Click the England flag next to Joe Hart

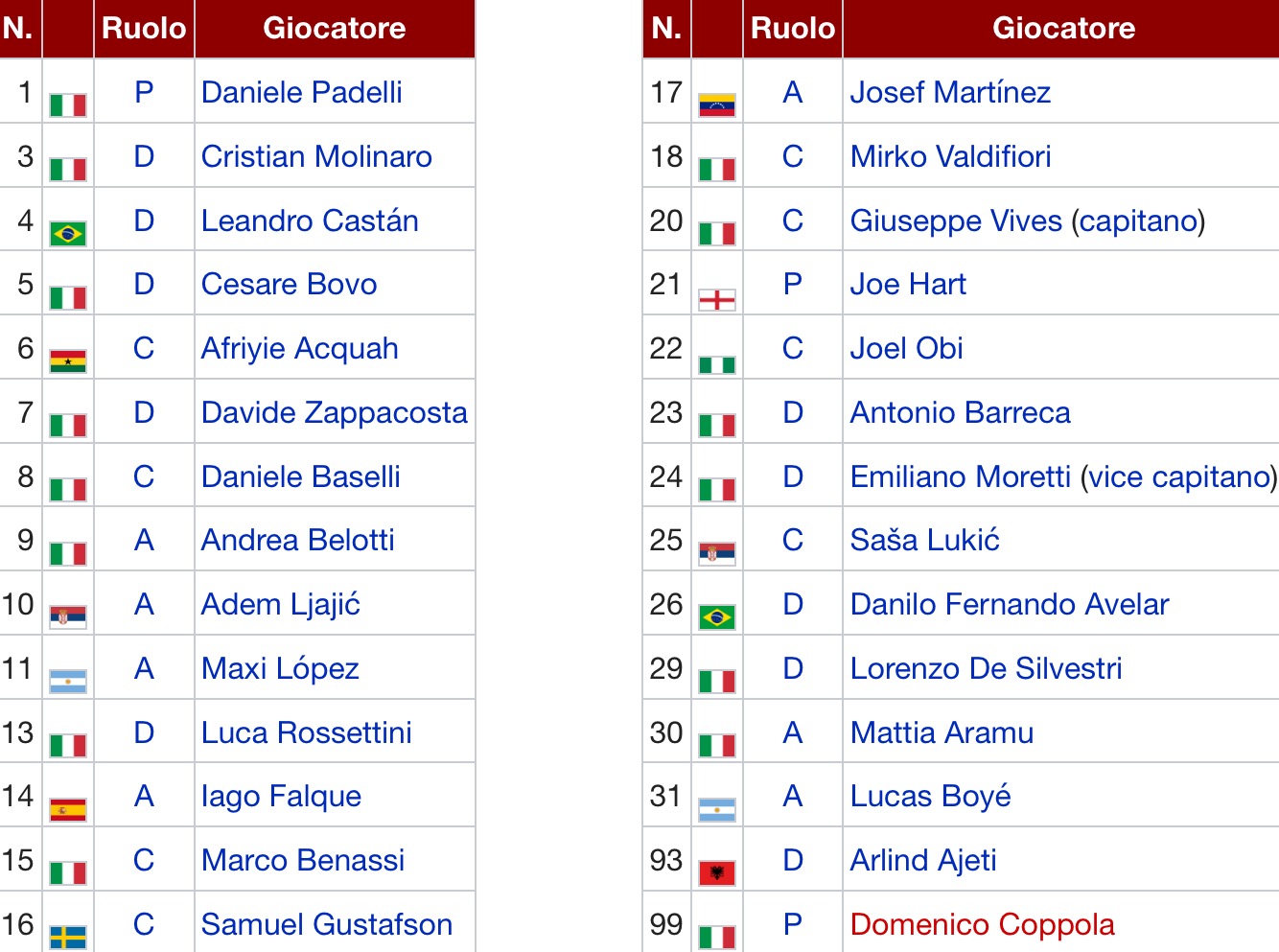point(717,300)
